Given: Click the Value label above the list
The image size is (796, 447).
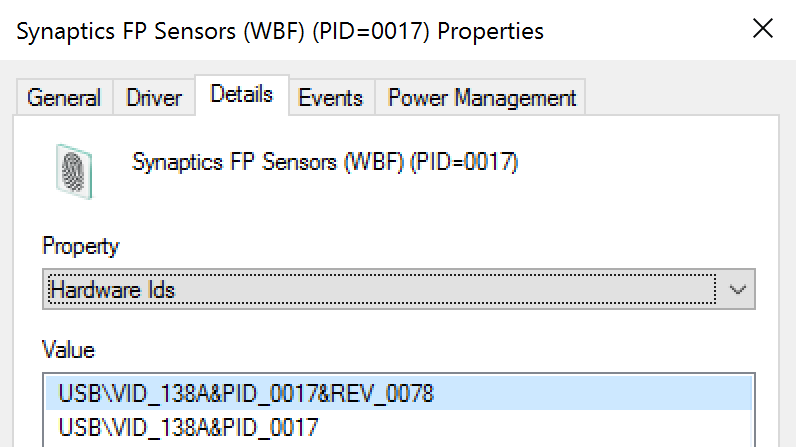Looking at the screenshot, I should [x=68, y=350].
